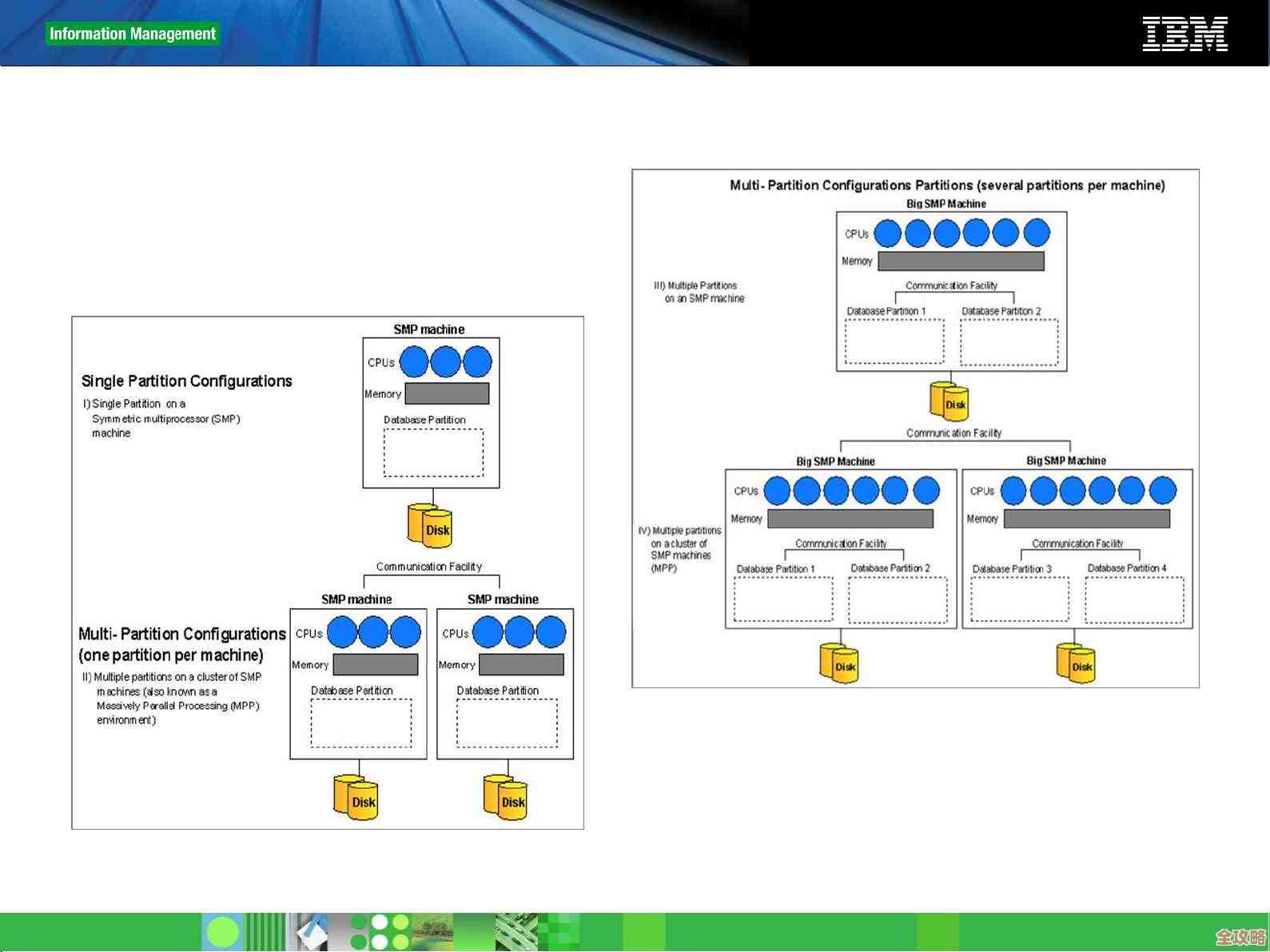Select the leftmost CPU circle in the single-partition SMP machine
The width and height of the screenshot is (1270, 952).
(x=414, y=361)
